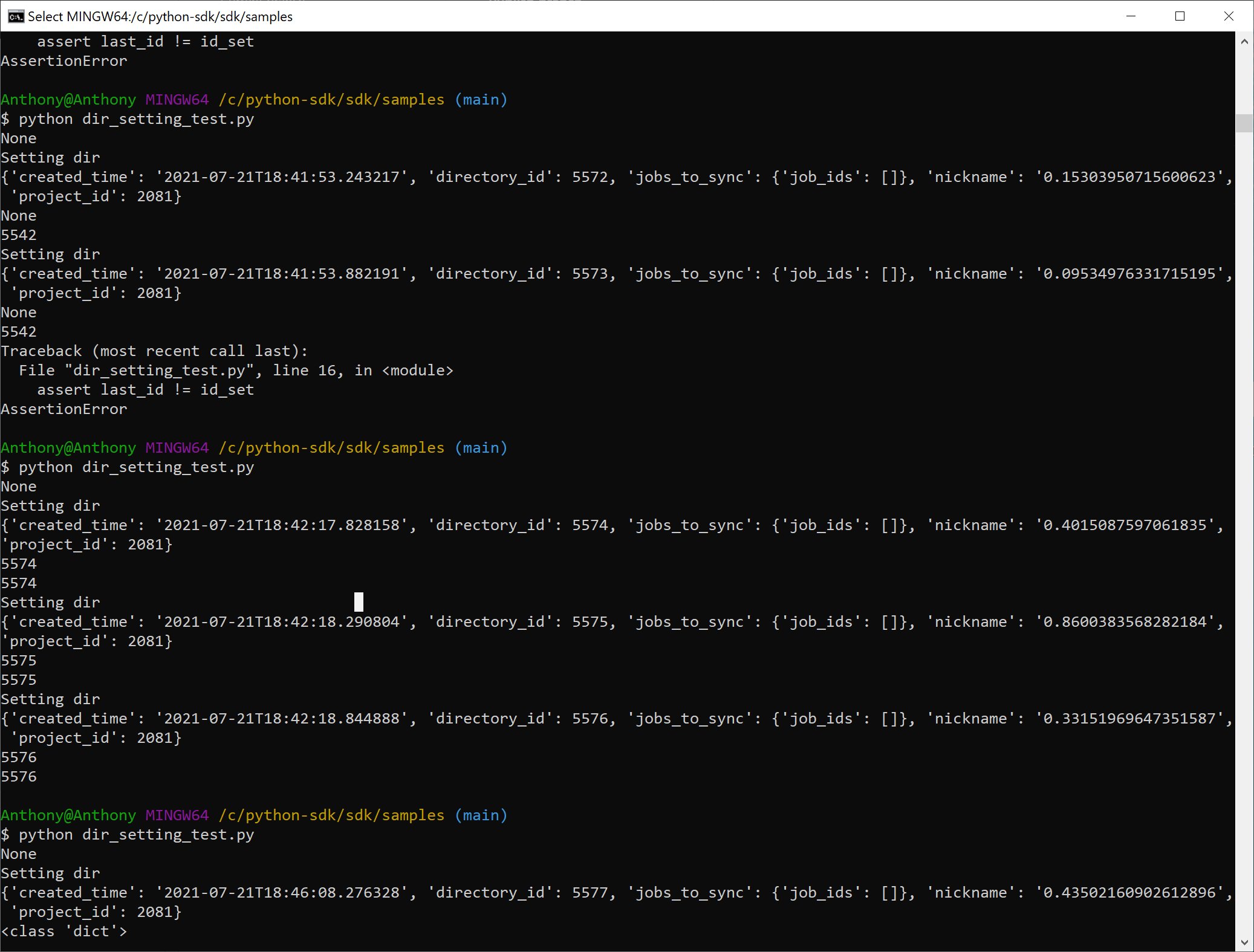Click the bottom Anthony@Anthony prompt text
Image resolution: width=1254 pixels, height=952 pixels.
(x=68, y=815)
